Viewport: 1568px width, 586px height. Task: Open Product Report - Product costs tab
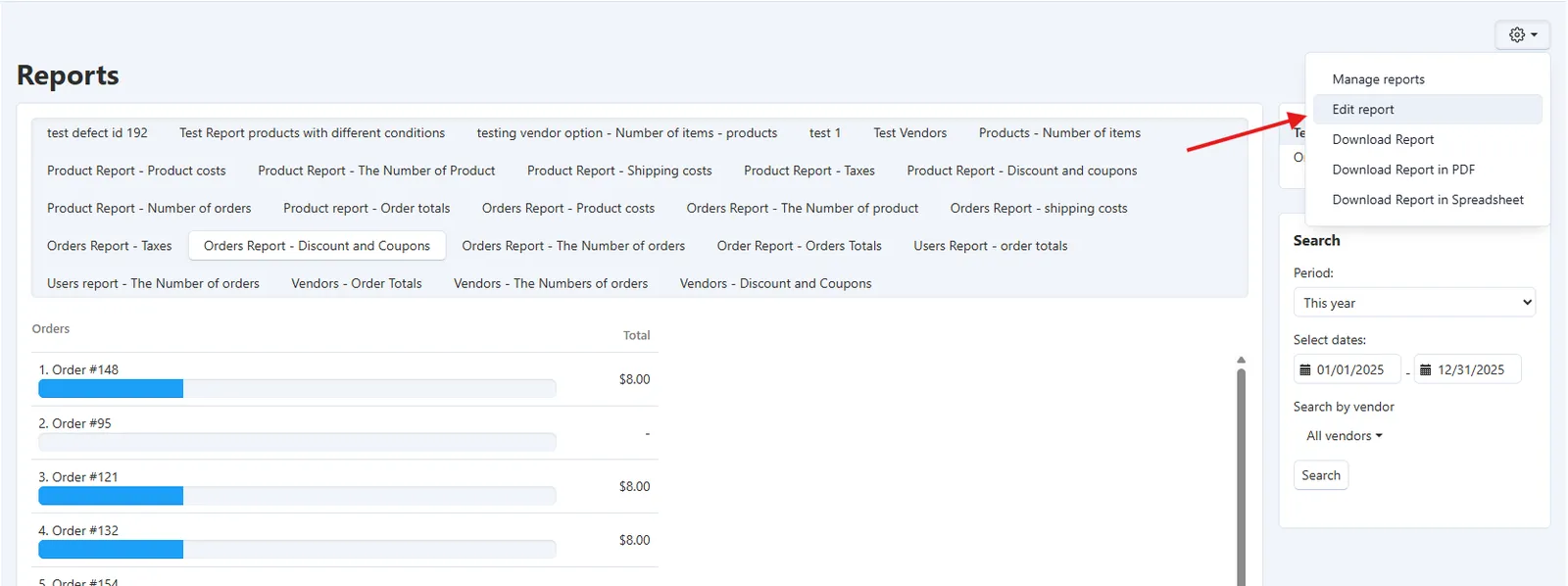(136, 171)
